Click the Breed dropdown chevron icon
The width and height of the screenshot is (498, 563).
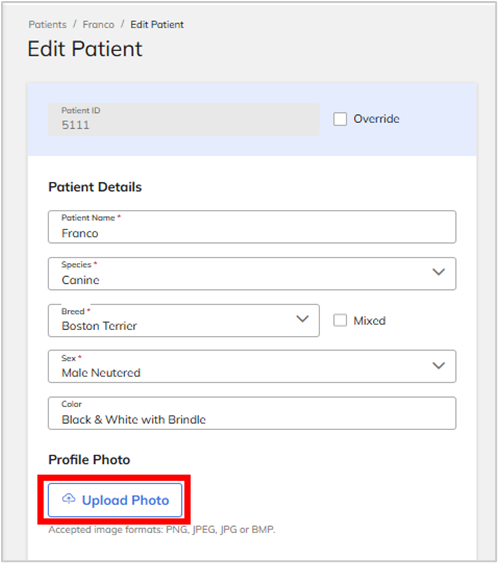302,319
